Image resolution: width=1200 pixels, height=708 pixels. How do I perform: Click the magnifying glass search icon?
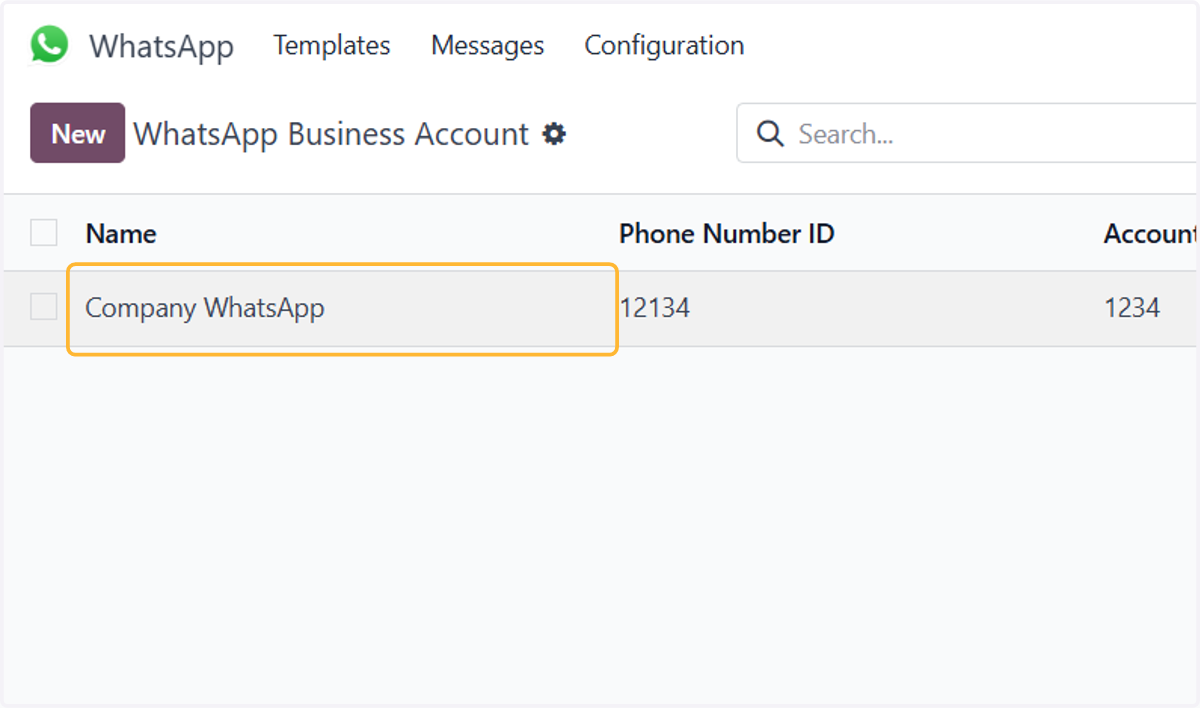tap(770, 134)
